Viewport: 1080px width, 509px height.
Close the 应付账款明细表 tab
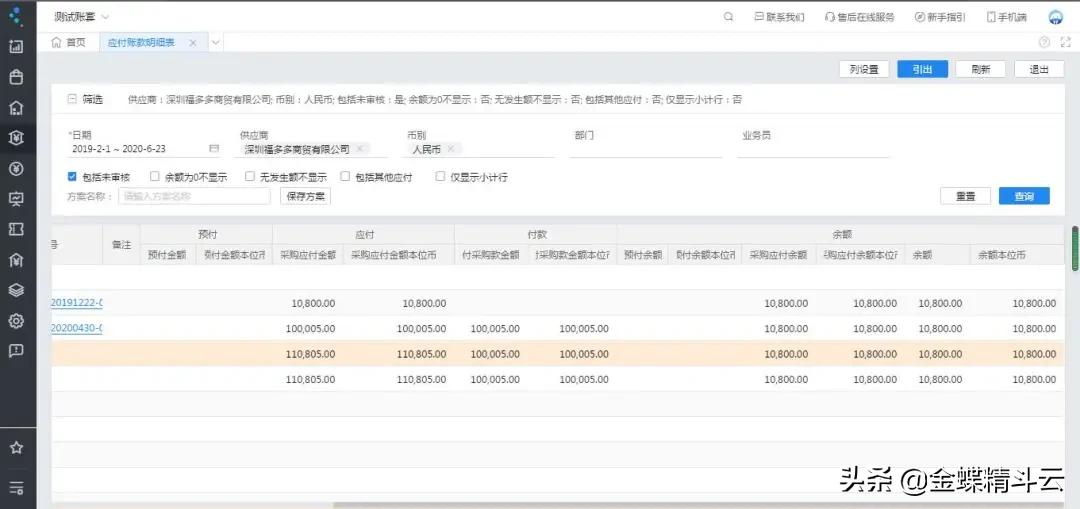[x=193, y=43]
